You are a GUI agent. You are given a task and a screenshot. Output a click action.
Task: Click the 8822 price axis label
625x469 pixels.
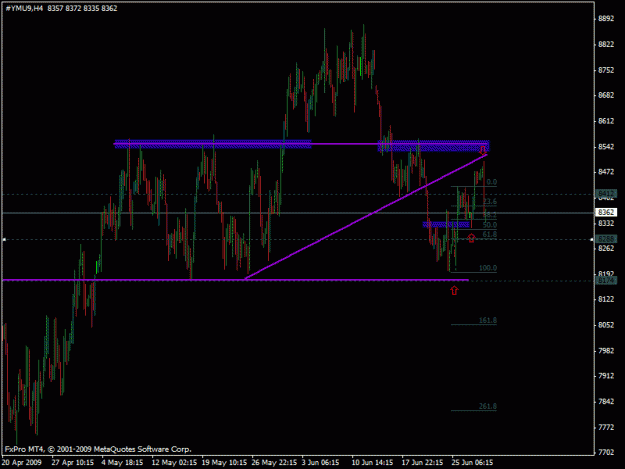606,44
